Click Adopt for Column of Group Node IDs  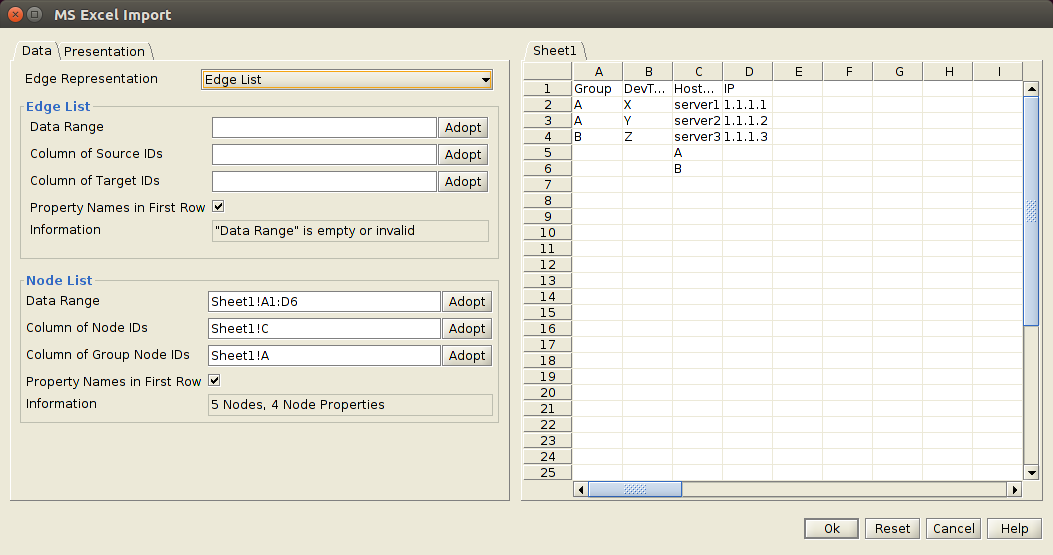coord(467,355)
